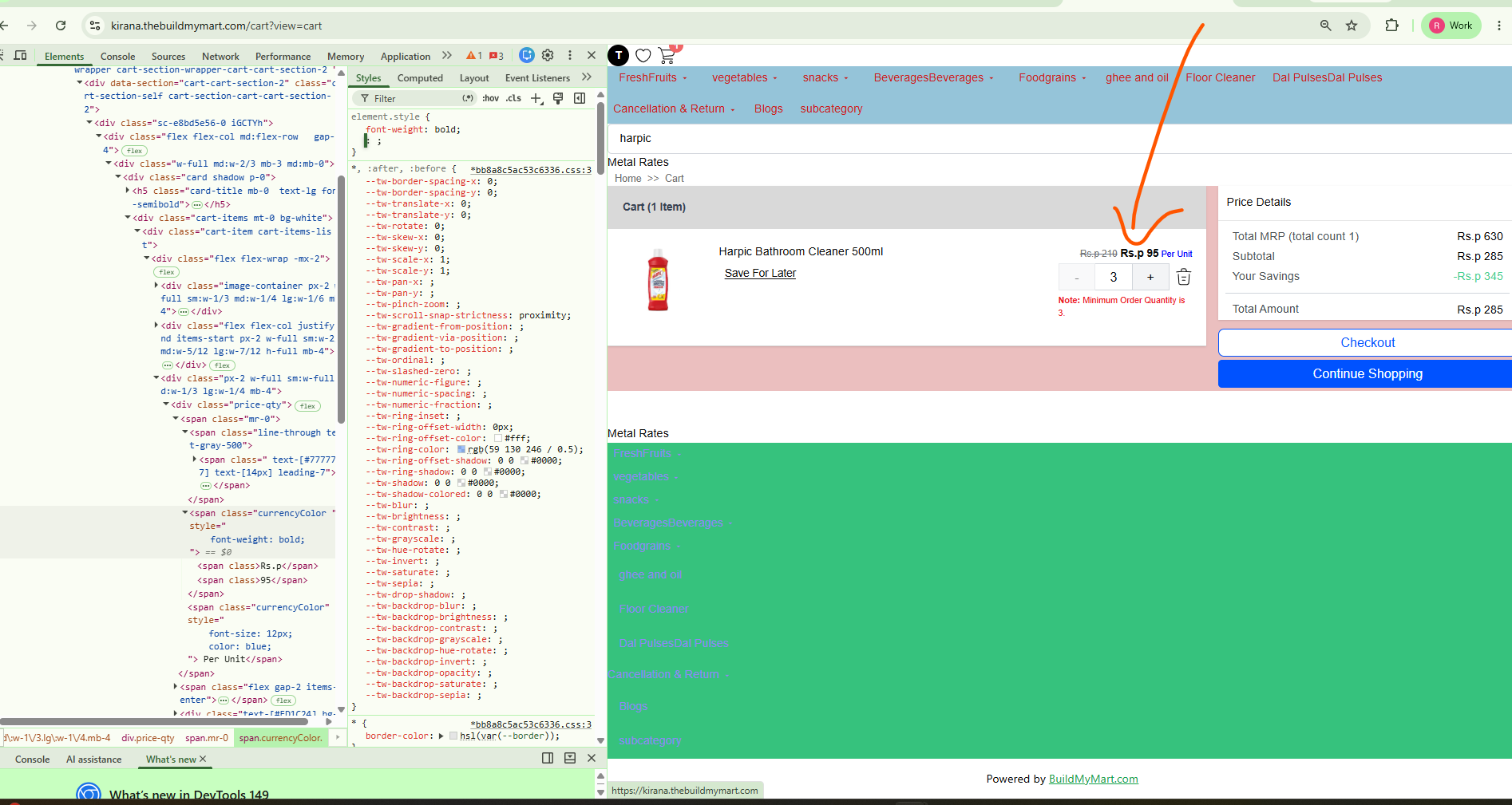Collapse the div.price-qty tree node

click(166, 405)
